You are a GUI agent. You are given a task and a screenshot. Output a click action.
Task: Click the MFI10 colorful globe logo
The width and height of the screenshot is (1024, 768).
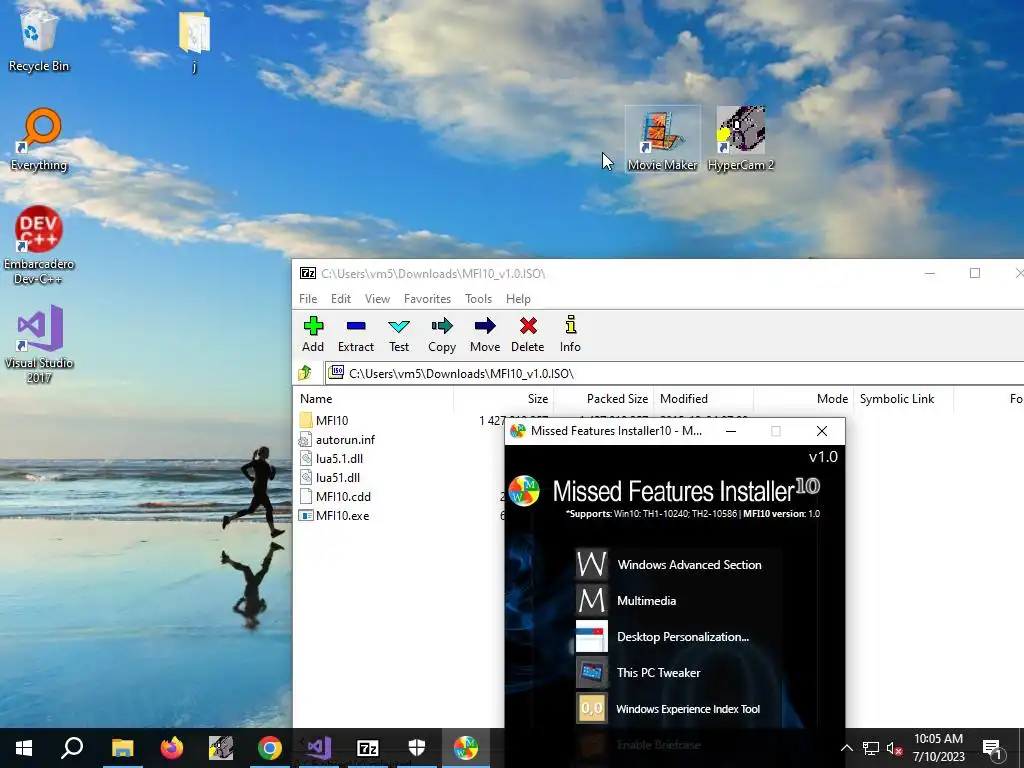click(524, 491)
